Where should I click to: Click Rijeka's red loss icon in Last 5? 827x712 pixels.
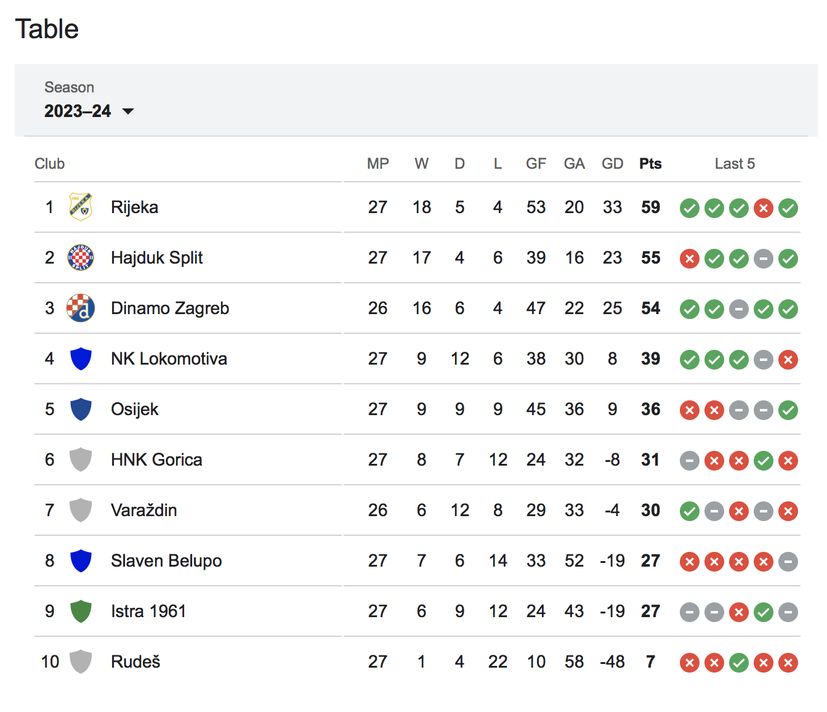click(763, 208)
